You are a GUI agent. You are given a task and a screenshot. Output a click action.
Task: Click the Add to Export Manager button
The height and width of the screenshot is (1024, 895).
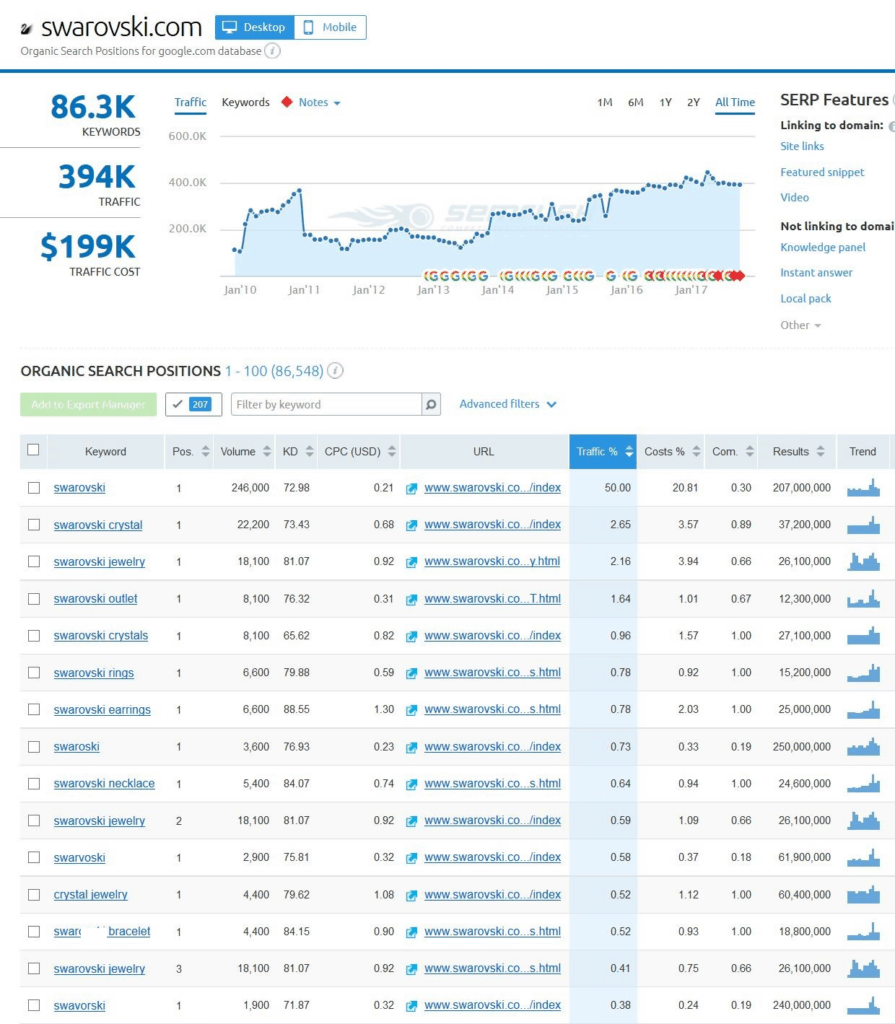[x=88, y=404]
